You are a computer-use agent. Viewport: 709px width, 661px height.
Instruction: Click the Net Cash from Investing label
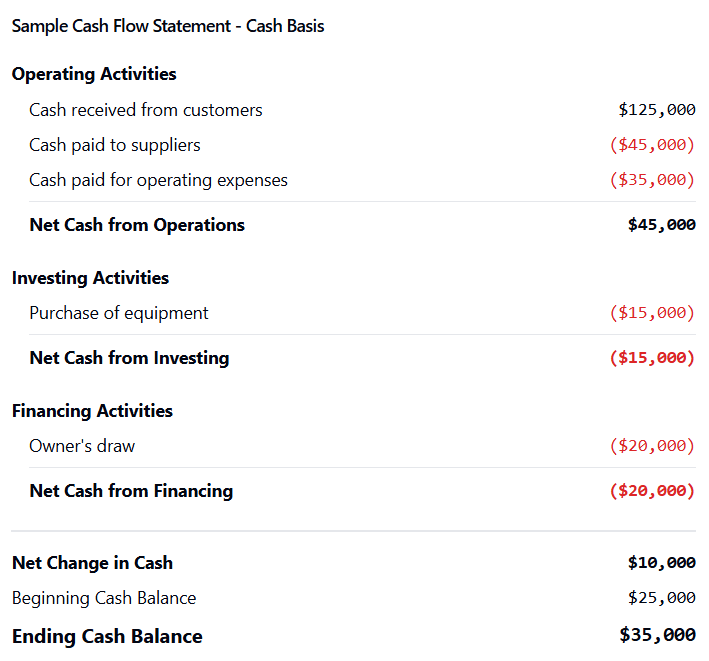[129, 358]
